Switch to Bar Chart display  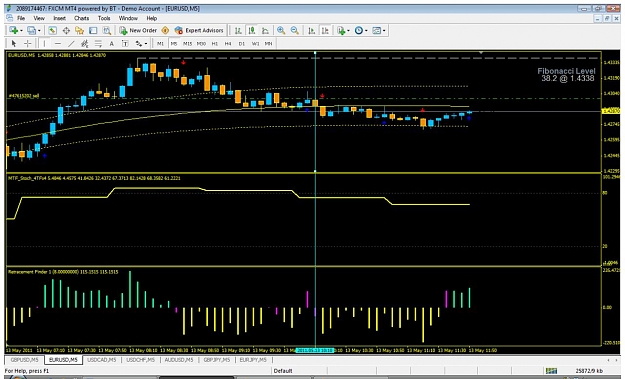point(238,31)
